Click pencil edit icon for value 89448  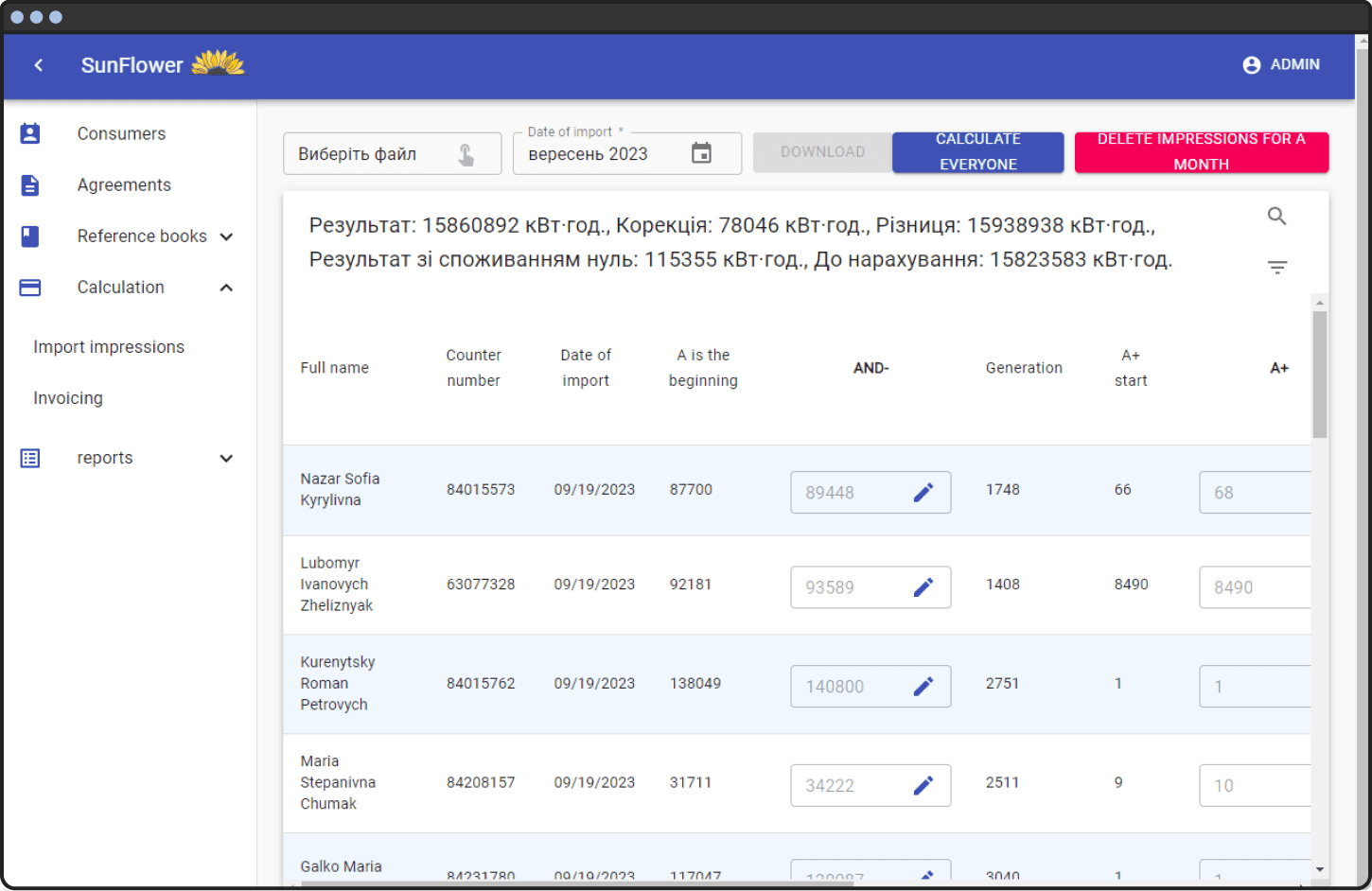tap(923, 492)
